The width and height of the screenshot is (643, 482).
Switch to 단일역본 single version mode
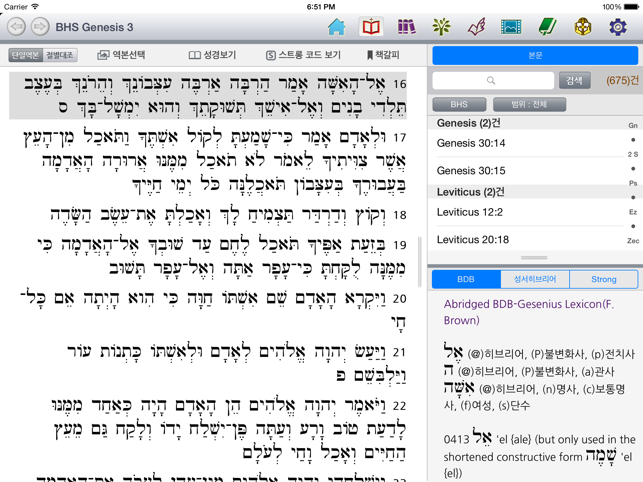(26, 55)
